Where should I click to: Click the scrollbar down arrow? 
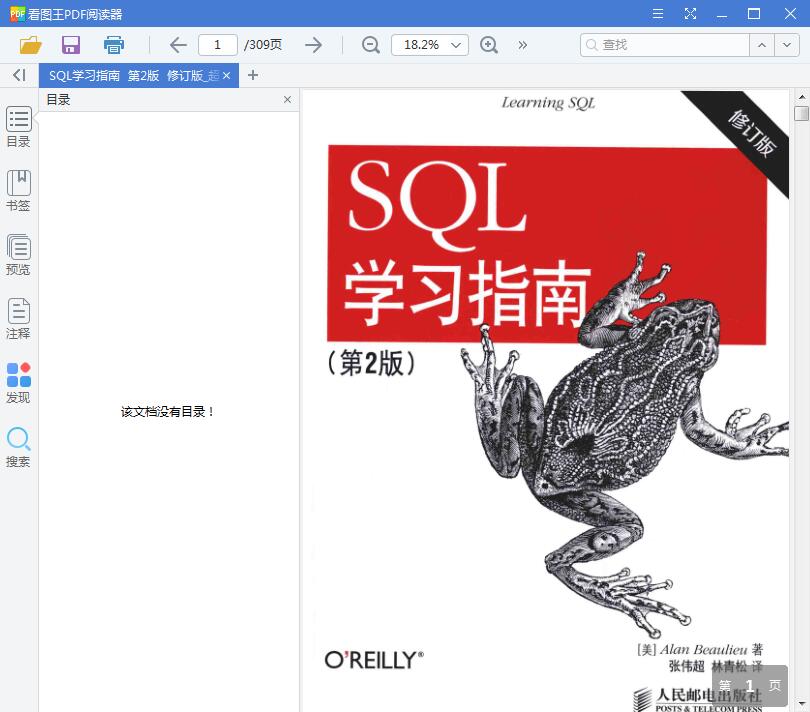(802, 703)
